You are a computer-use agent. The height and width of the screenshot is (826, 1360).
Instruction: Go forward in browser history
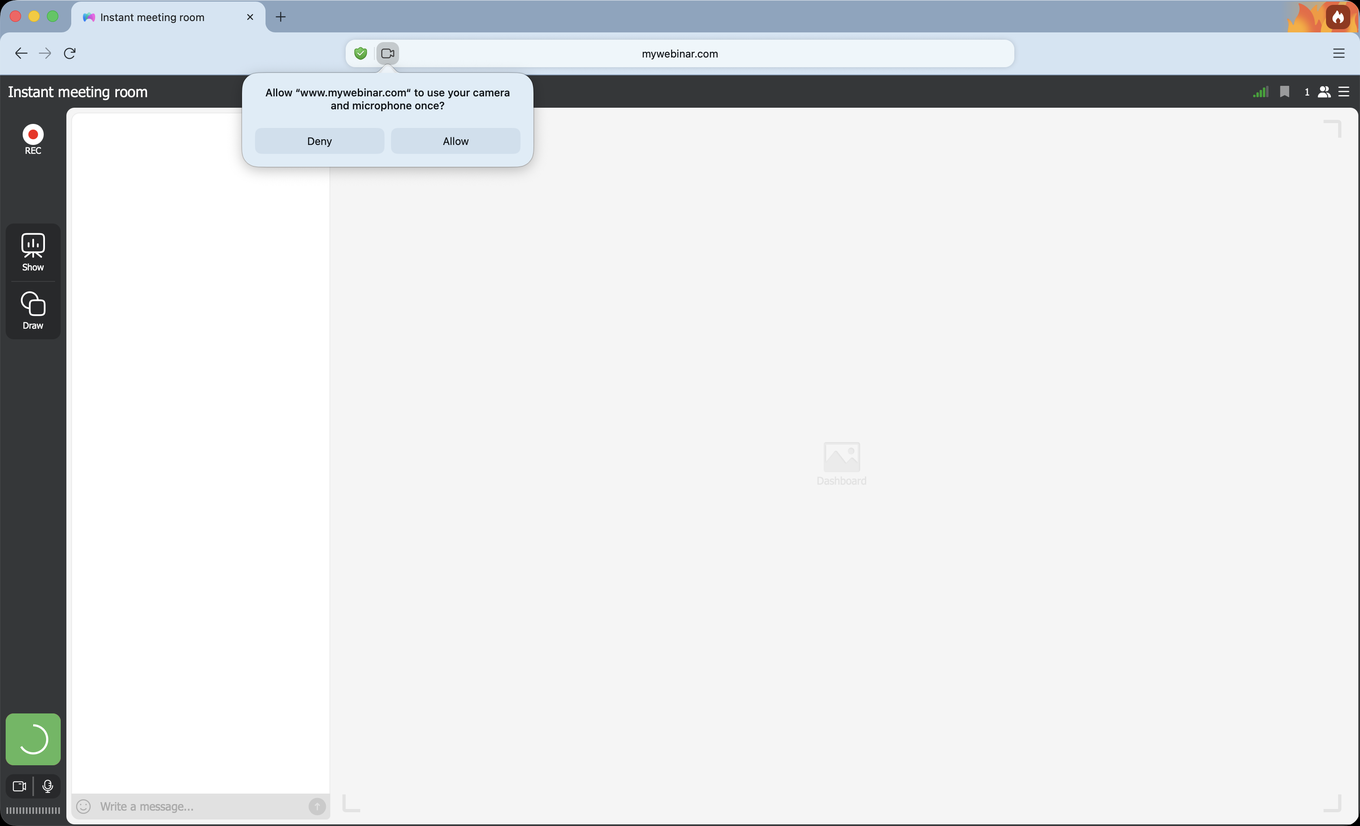pyautogui.click(x=45, y=53)
